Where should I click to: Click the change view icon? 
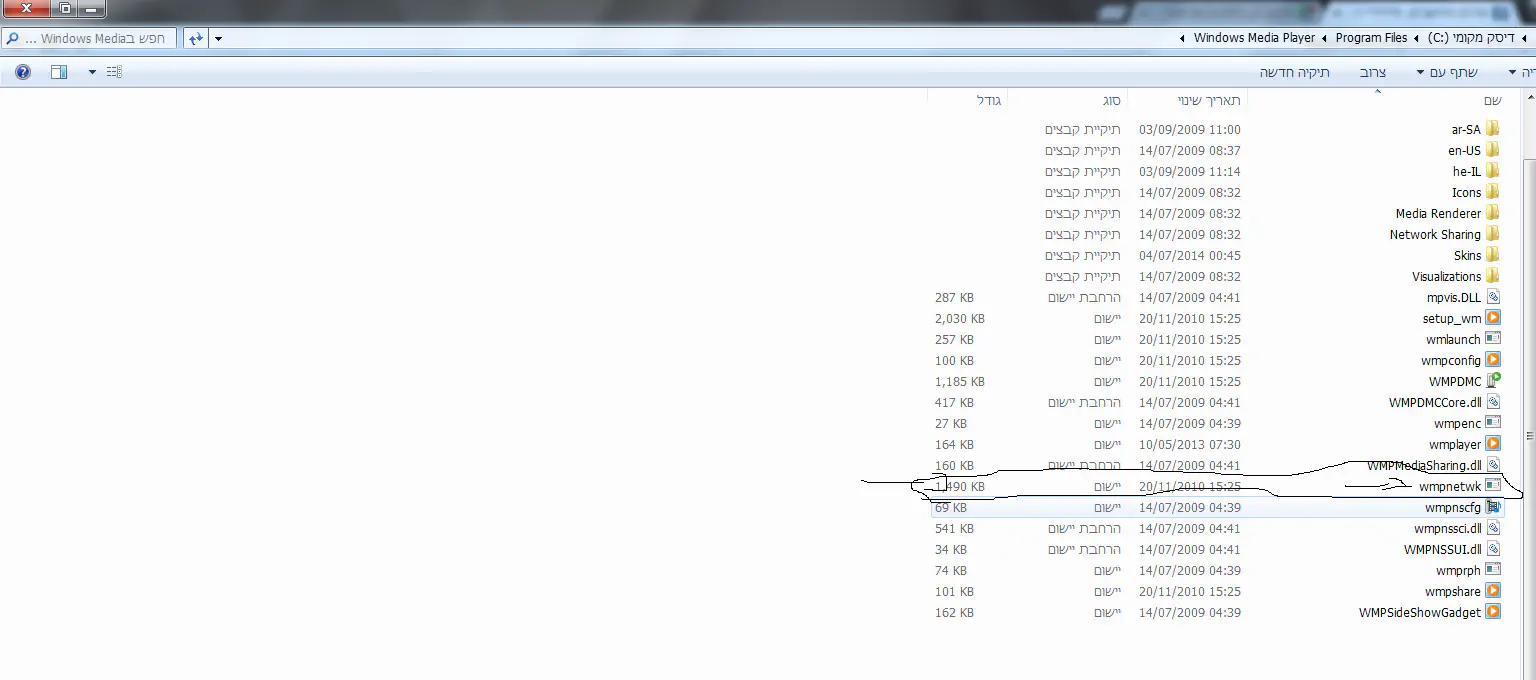(x=114, y=72)
